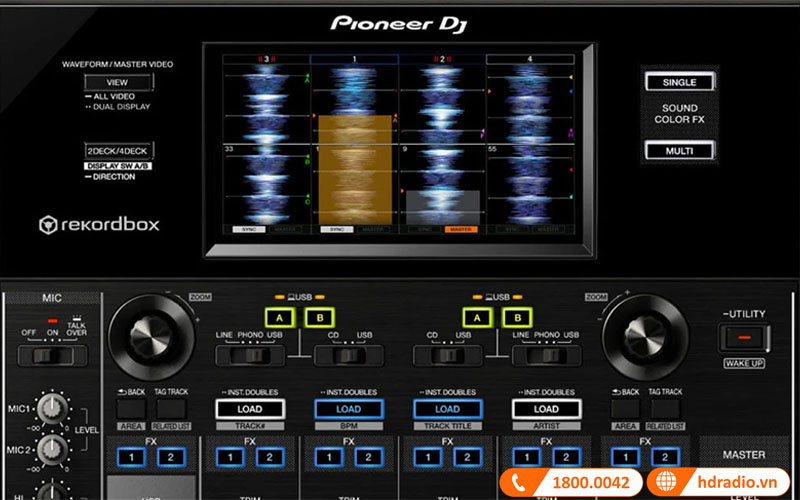The height and width of the screenshot is (500, 800).
Task: Click the hdradio.vn globe icon
Action: pyautogui.click(x=668, y=482)
